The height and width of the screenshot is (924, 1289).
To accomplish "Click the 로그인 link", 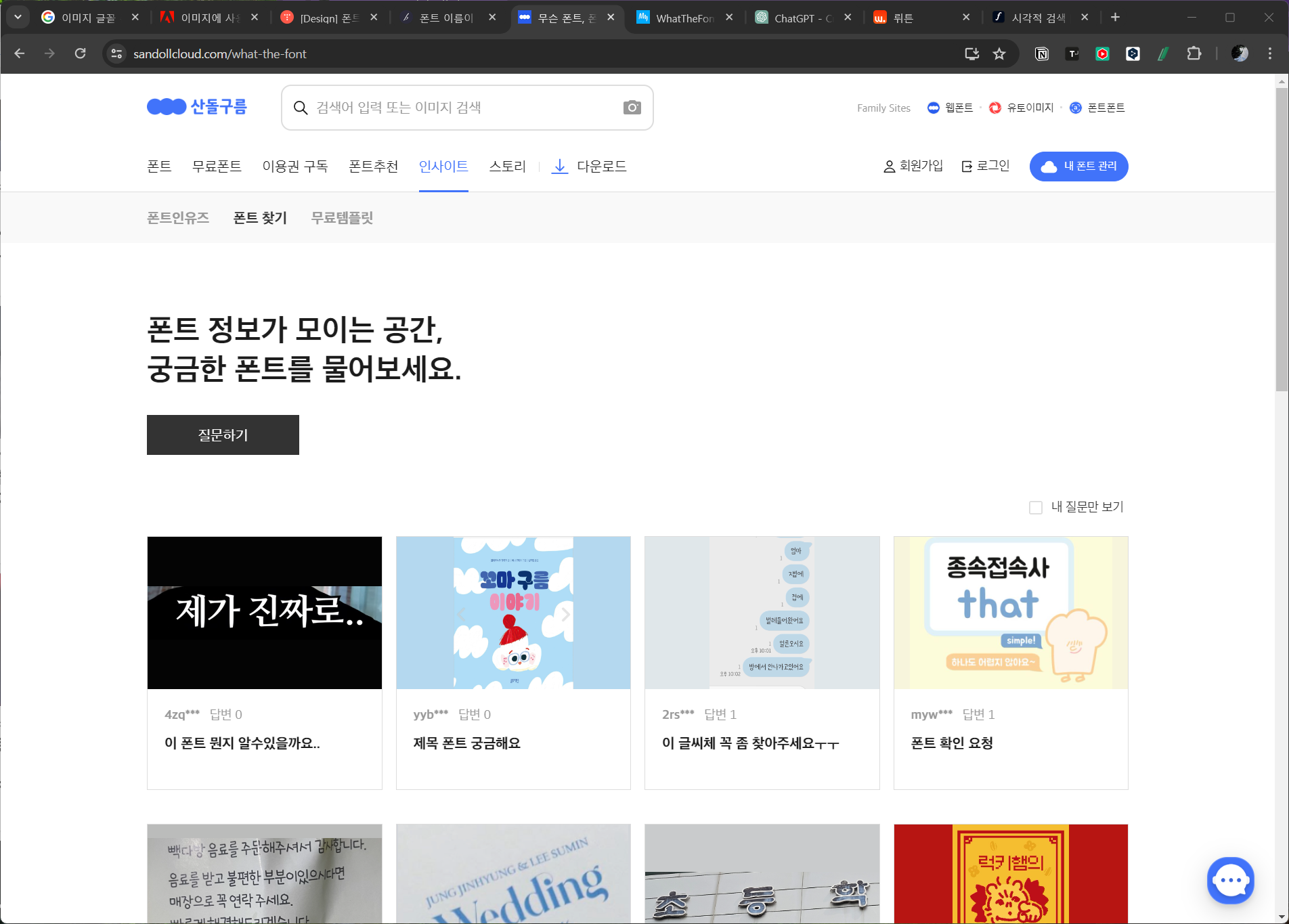I will (x=986, y=166).
